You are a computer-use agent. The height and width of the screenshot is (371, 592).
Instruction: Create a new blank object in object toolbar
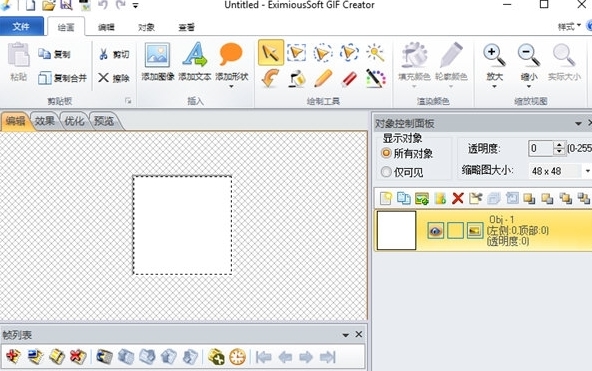pos(385,198)
